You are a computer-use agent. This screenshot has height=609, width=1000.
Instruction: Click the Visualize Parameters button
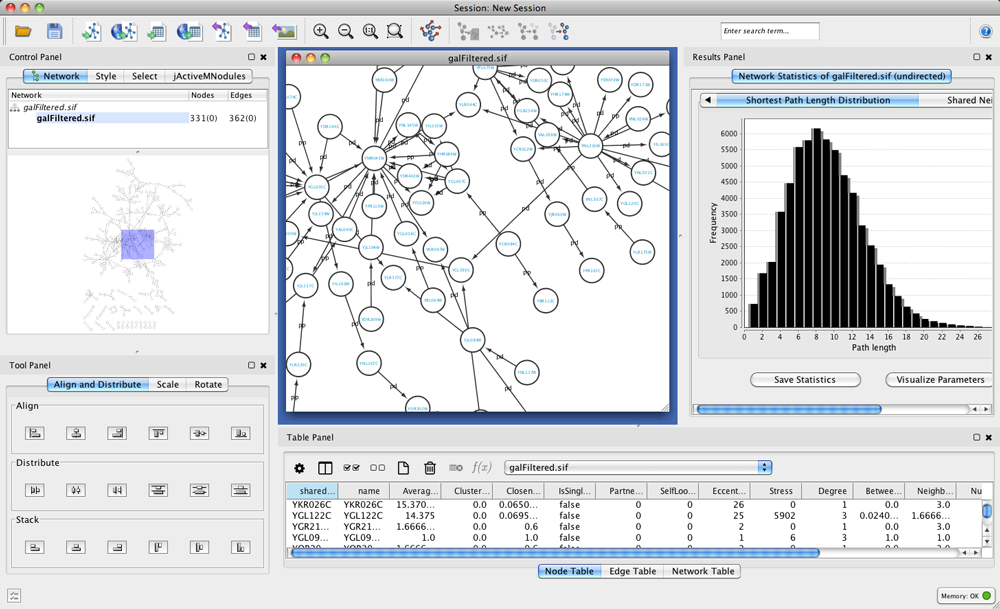(x=939, y=379)
